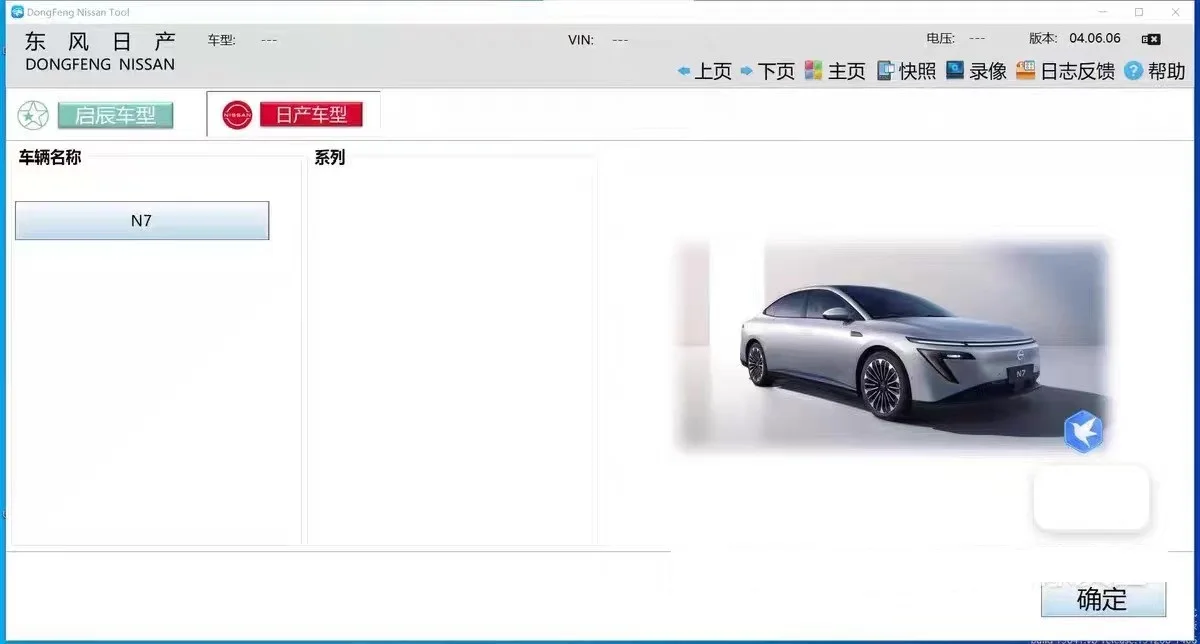The width and height of the screenshot is (1200, 644).
Task: Switch to the 启辰车型 tab
Action: point(115,115)
